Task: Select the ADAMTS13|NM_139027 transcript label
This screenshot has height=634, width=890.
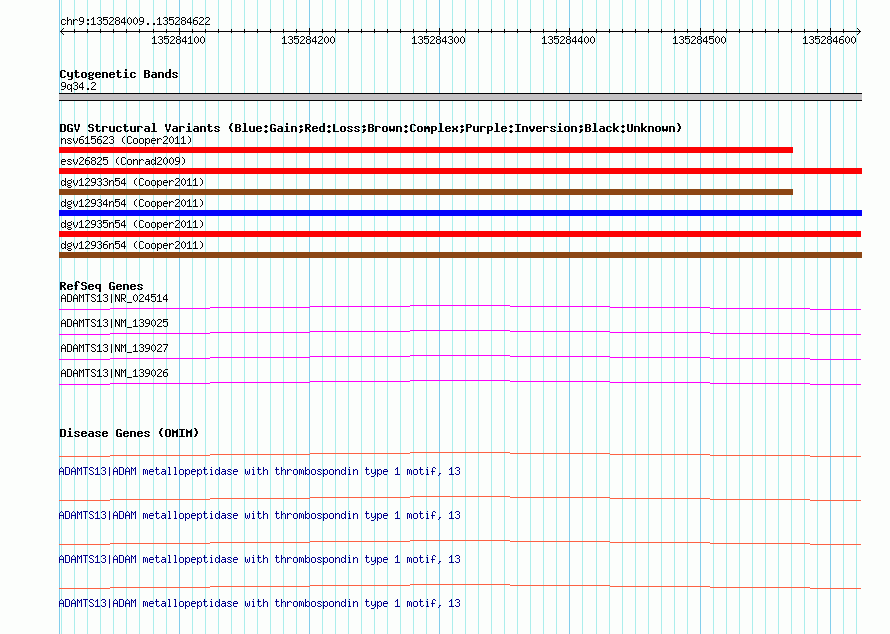Action: (x=114, y=348)
